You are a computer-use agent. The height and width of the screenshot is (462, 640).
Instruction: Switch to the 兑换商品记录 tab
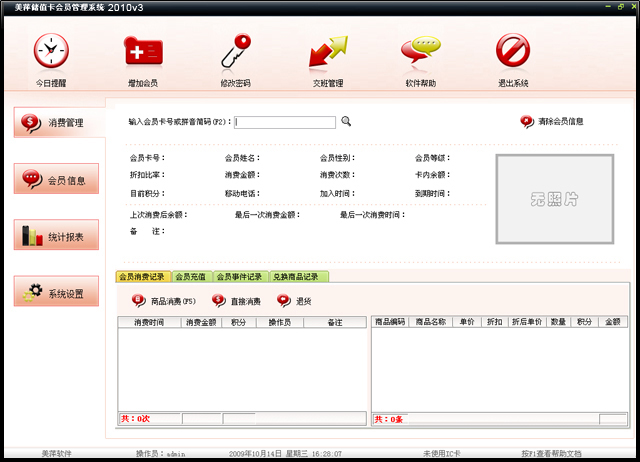pyautogui.click(x=295, y=276)
